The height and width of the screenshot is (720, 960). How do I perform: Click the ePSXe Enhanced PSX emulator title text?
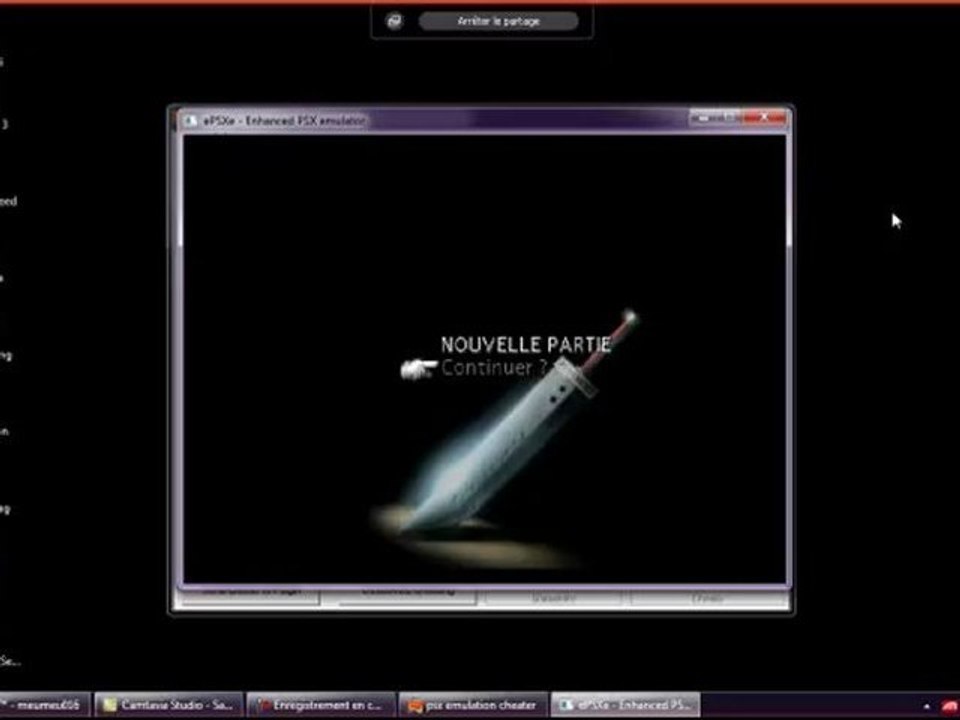click(x=284, y=121)
